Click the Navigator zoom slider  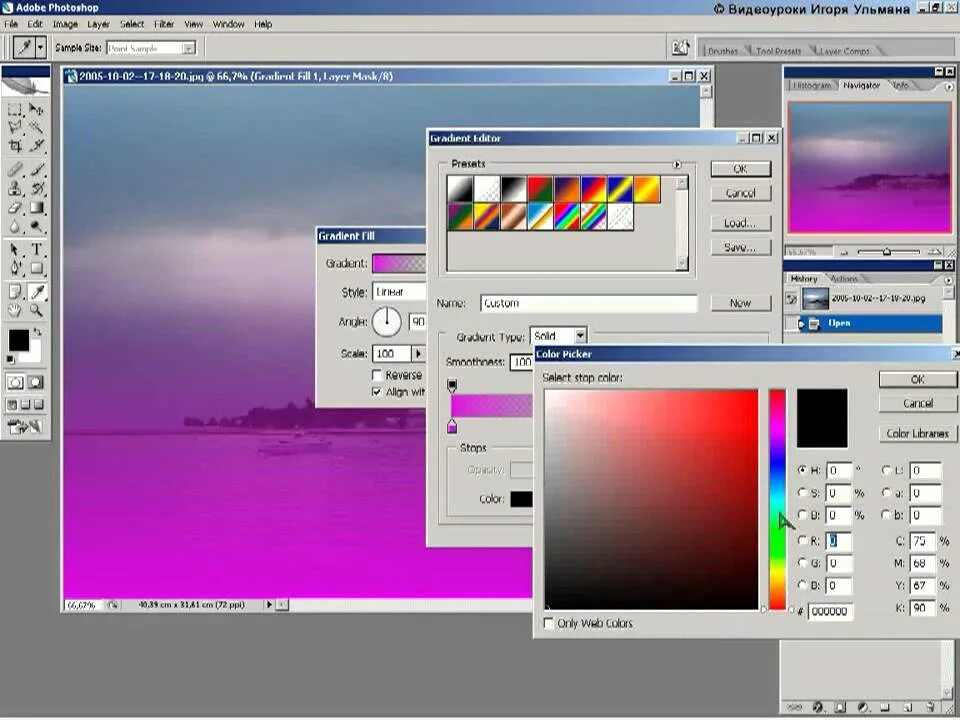[888, 252]
